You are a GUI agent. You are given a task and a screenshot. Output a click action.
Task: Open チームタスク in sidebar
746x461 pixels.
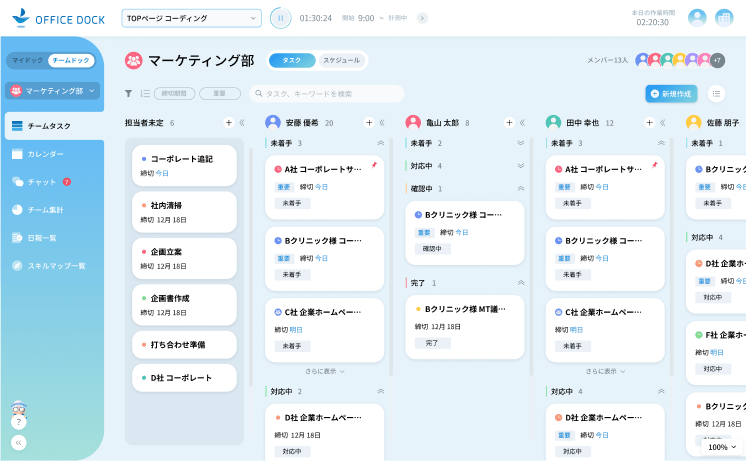click(x=54, y=126)
